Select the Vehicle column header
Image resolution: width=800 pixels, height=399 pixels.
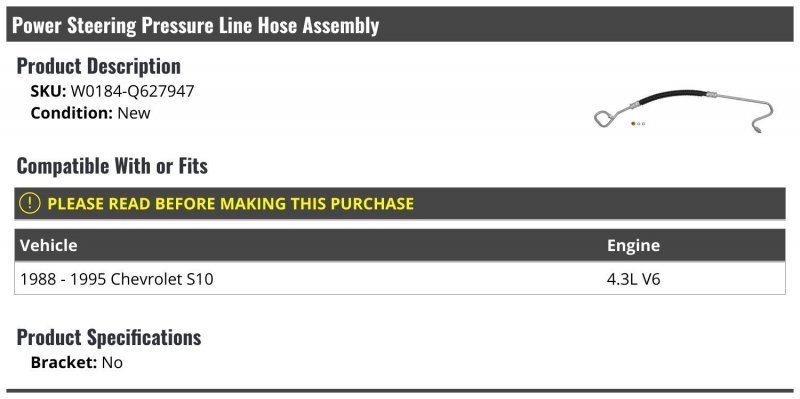click(48, 245)
